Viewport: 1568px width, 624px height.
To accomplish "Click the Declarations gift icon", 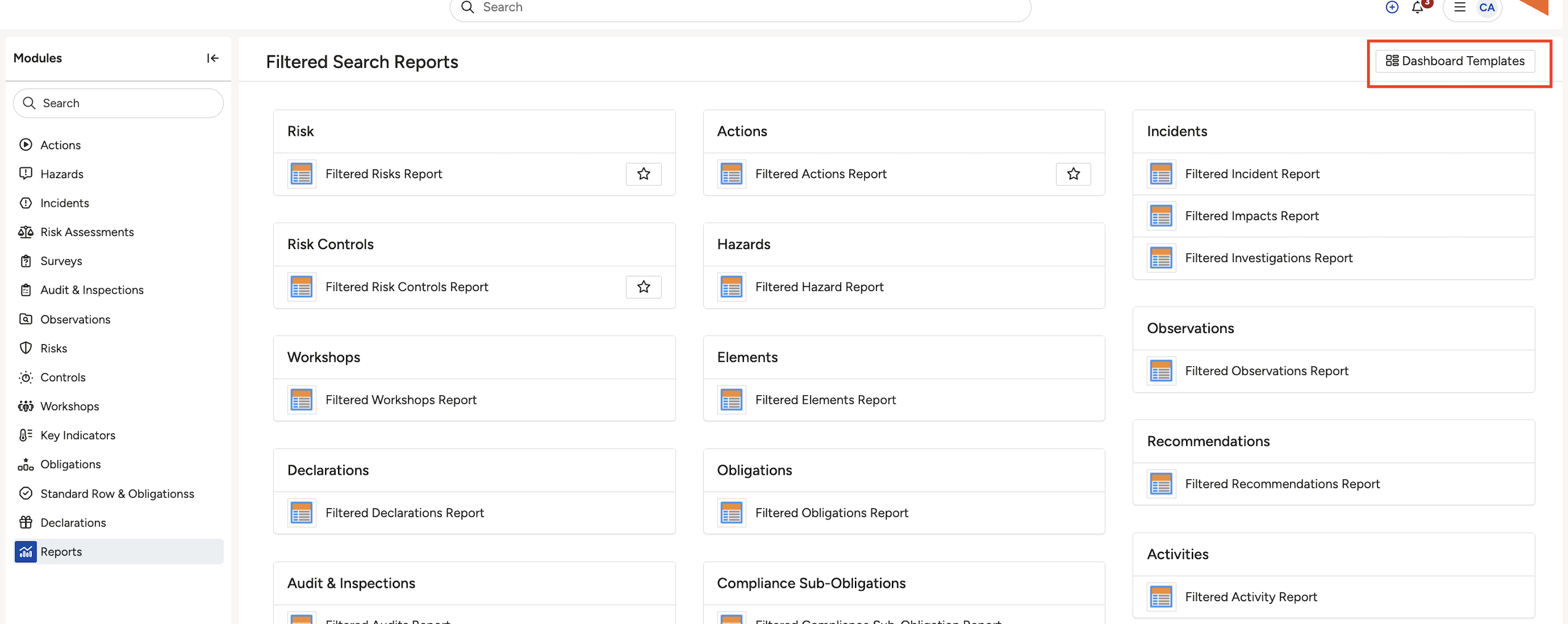I will pyautogui.click(x=26, y=522).
